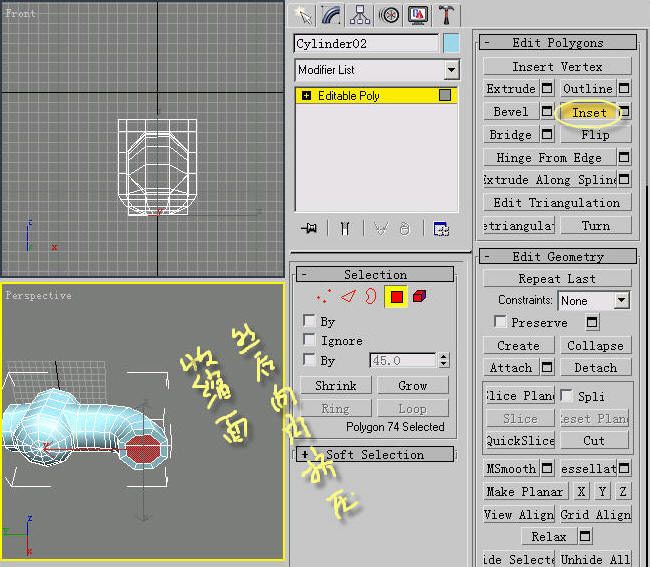Click Repeat Last button

pyautogui.click(x=557, y=279)
